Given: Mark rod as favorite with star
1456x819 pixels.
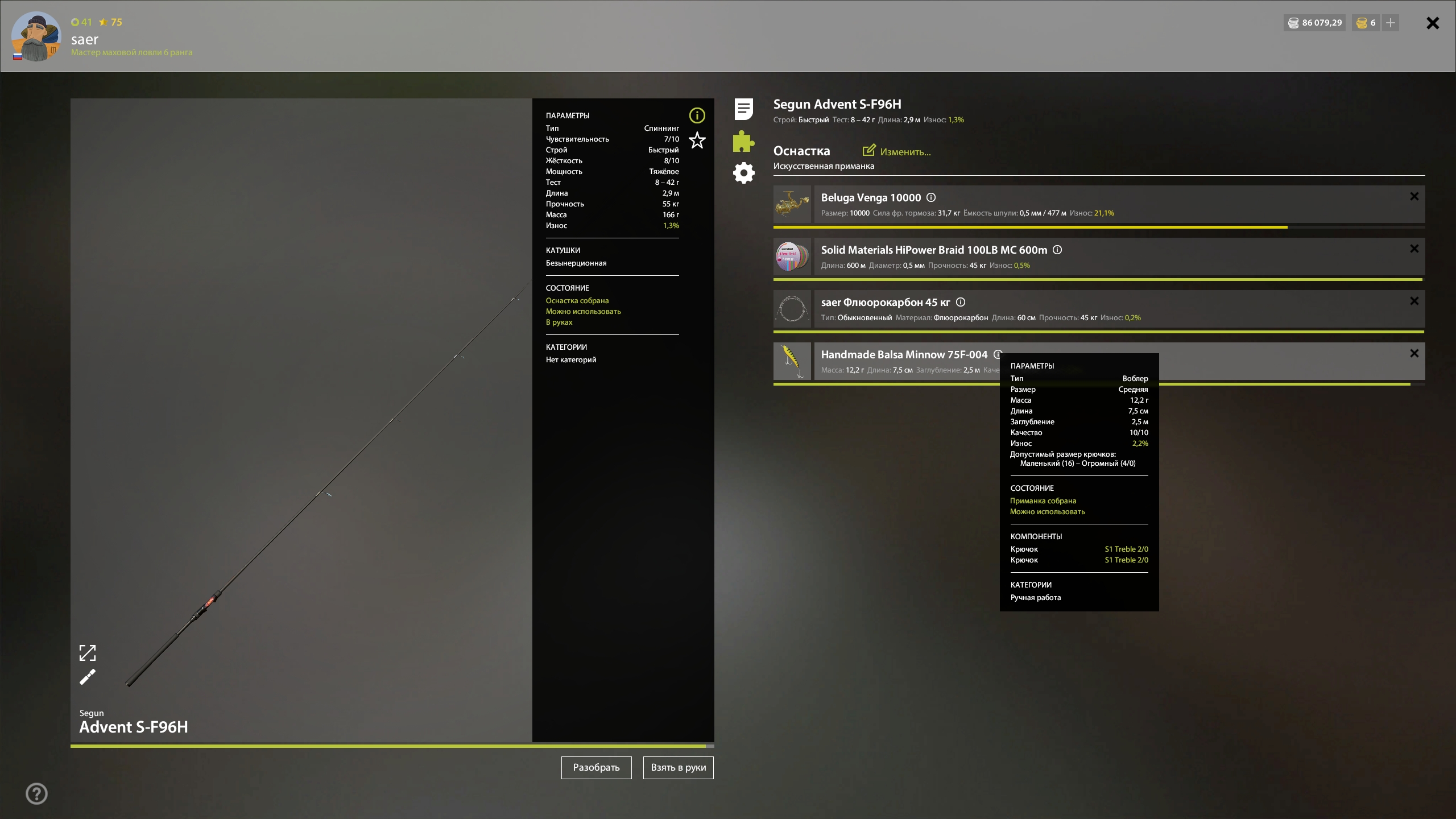Looking at the screenshot, I should click(x=697, y=140).
